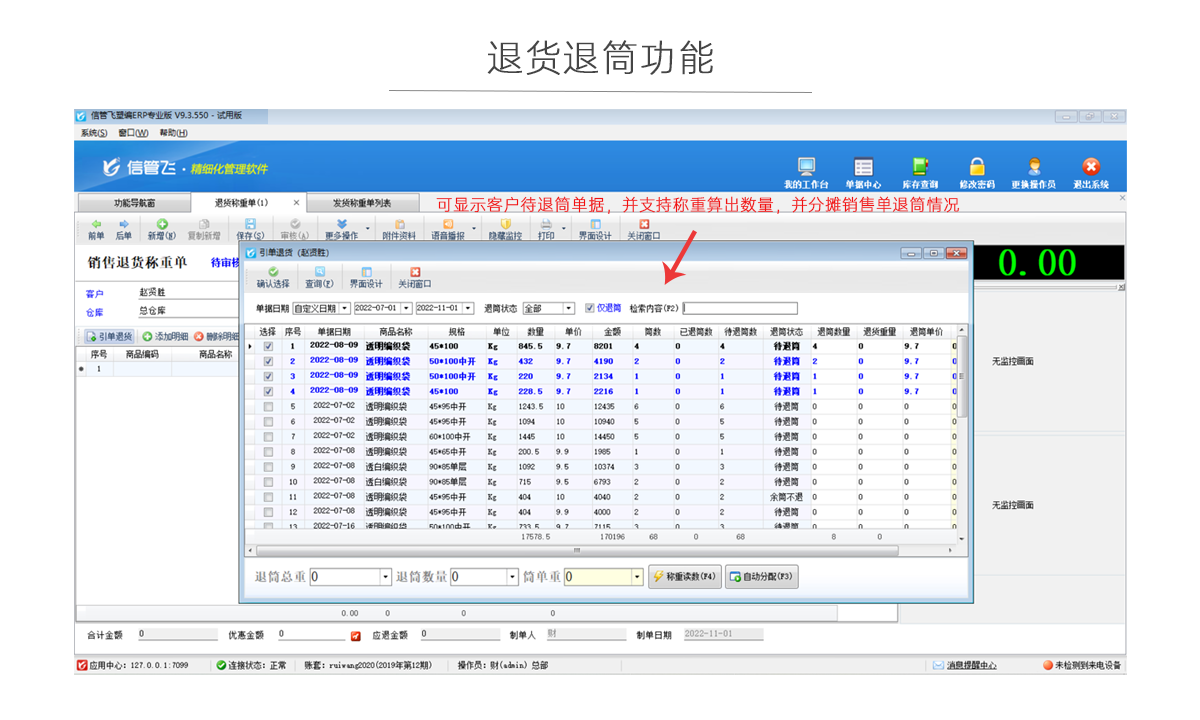Expand the 退筒状态 dropdown showing 全部
The image size is (1200, 720).
[x=569, y=308]
